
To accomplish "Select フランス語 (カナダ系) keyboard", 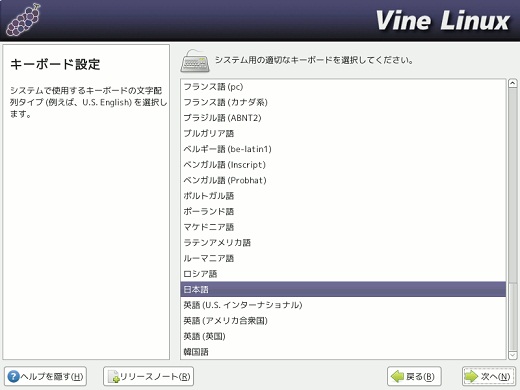I will tap(343, 102).
